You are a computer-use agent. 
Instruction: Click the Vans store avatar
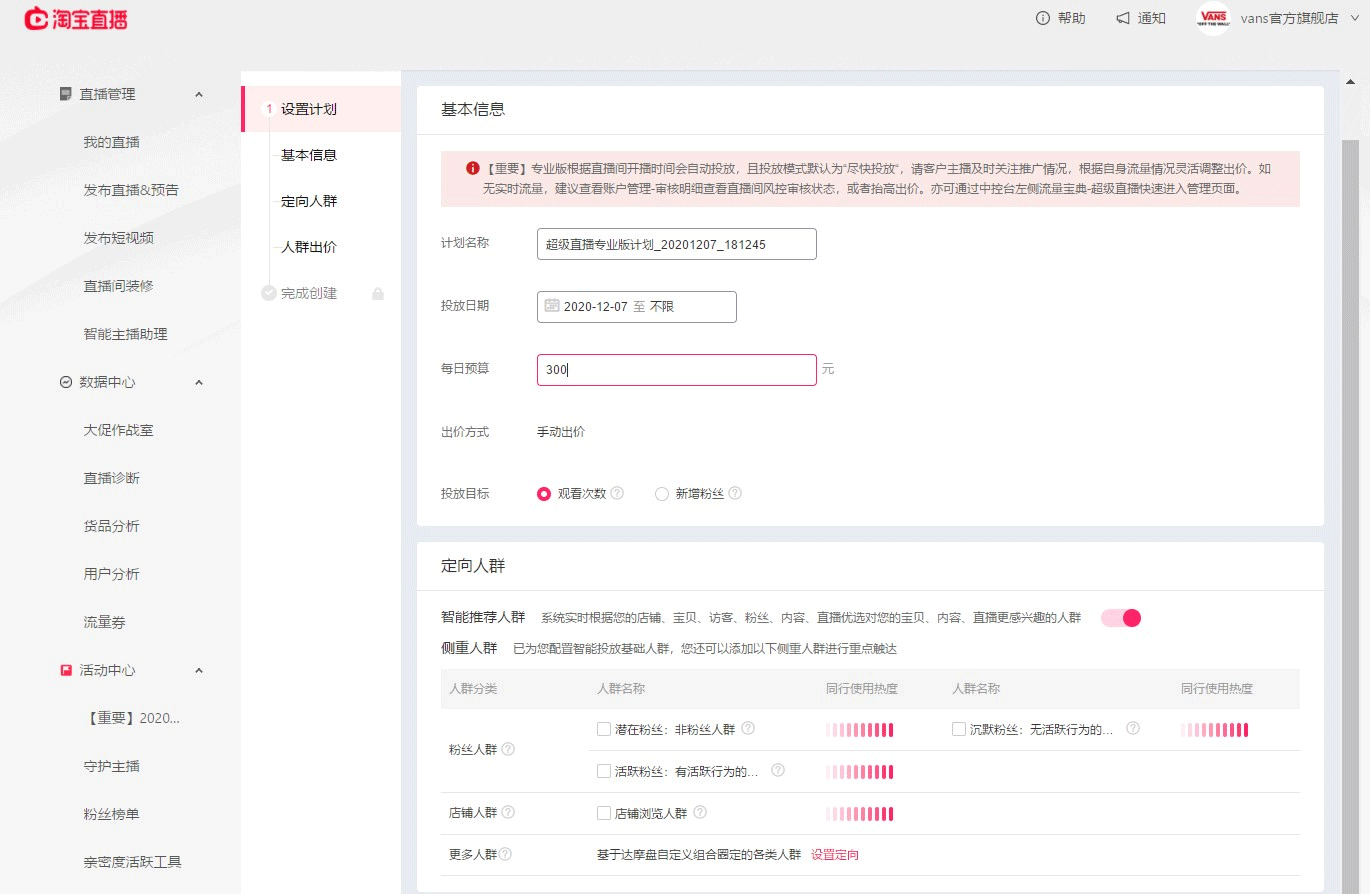tap(1213, 18)
